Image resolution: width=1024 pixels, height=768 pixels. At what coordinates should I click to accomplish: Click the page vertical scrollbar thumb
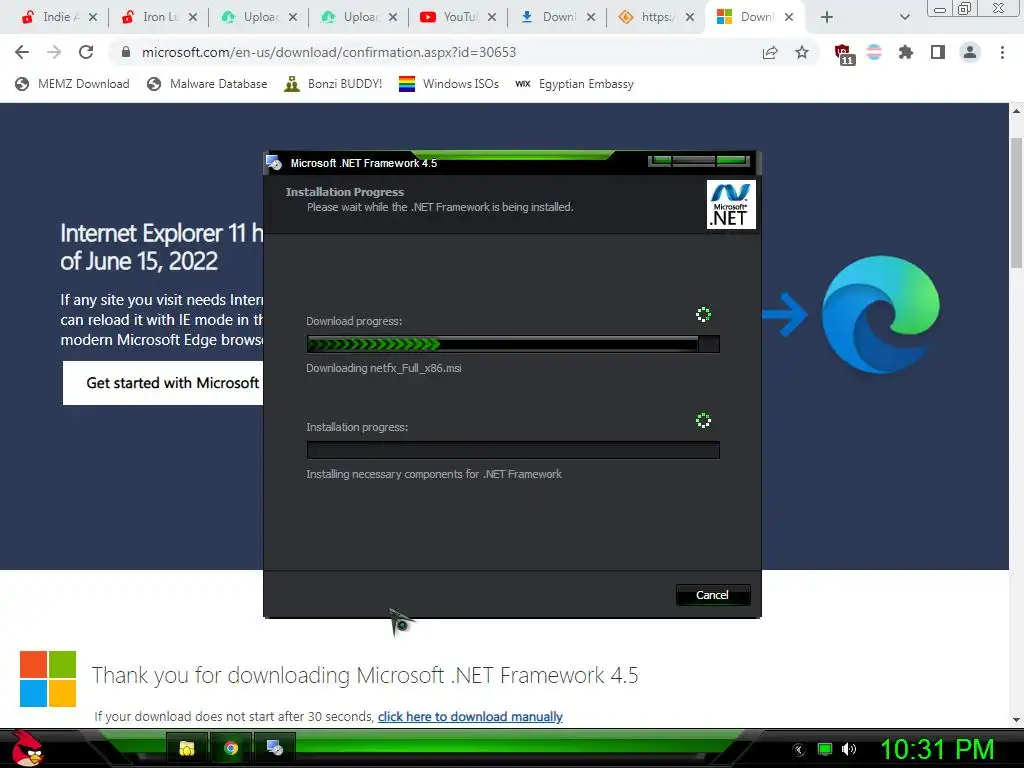pyautogui.click(x=1016, y=202)
